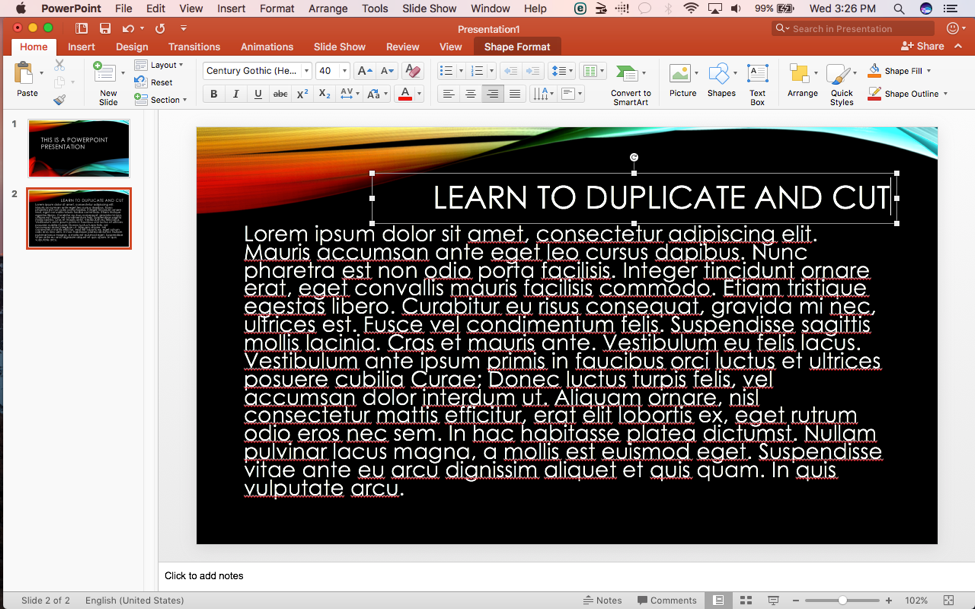Apply superscript formatting
975x609 pixels.
300,93
